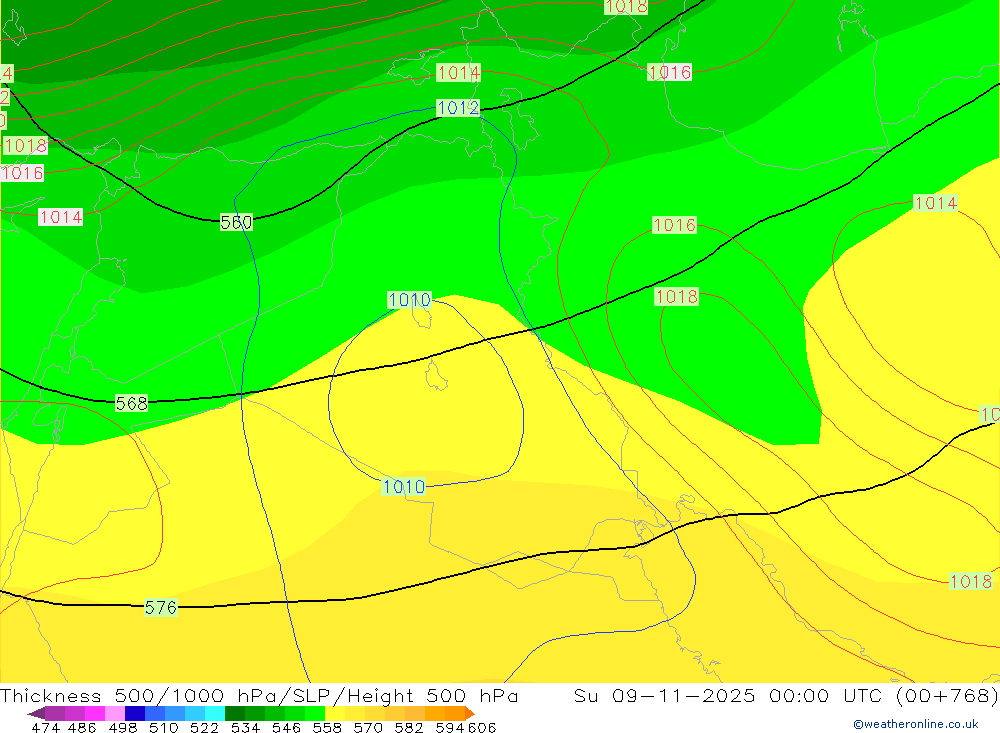Screen dimensions: 1000x733
Task: Click legend value 510
Action: point(163,727)
